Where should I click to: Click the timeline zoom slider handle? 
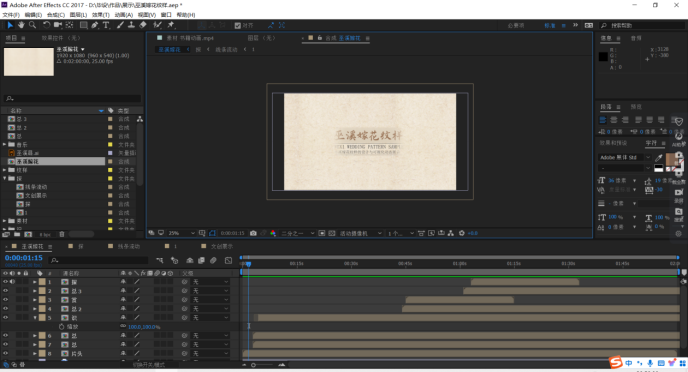tap(253, 365)
